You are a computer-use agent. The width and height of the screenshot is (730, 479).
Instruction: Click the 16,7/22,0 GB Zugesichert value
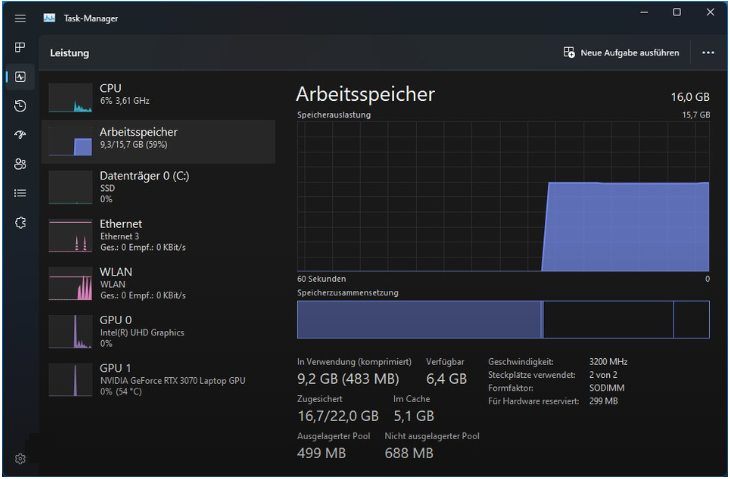[338, 416]
